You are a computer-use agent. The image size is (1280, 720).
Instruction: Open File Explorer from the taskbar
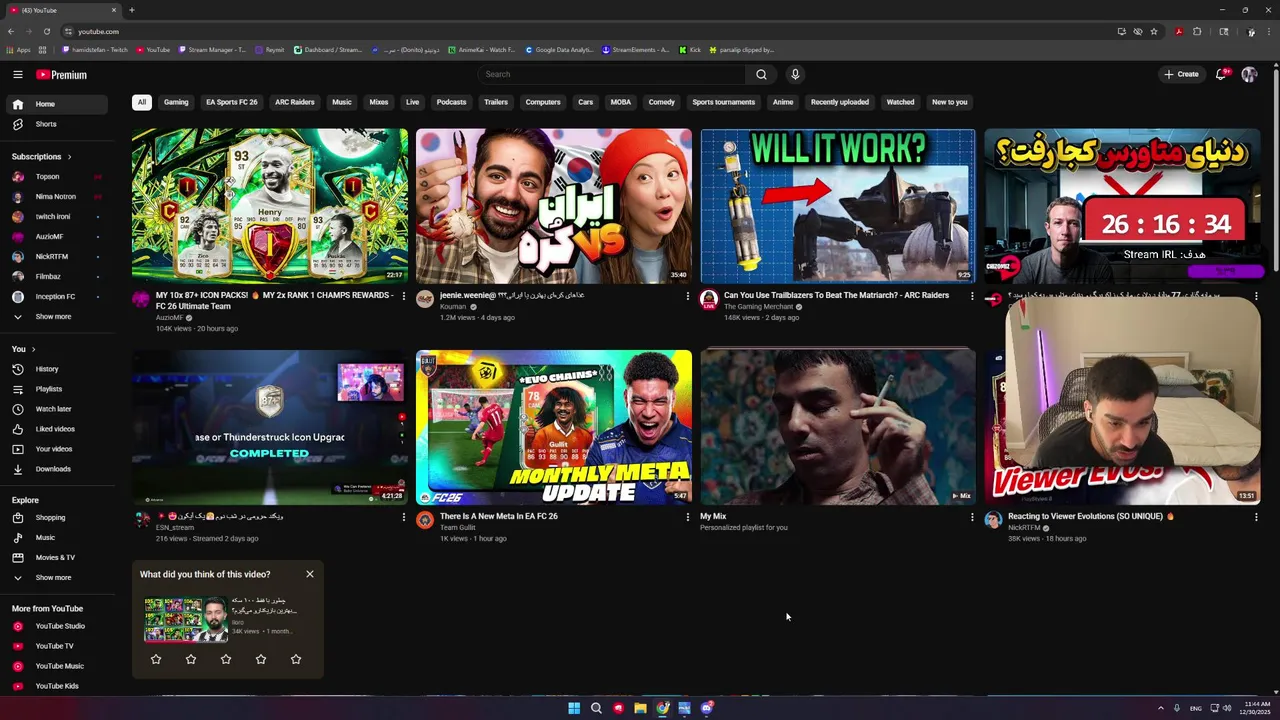(x=640, y=708)
